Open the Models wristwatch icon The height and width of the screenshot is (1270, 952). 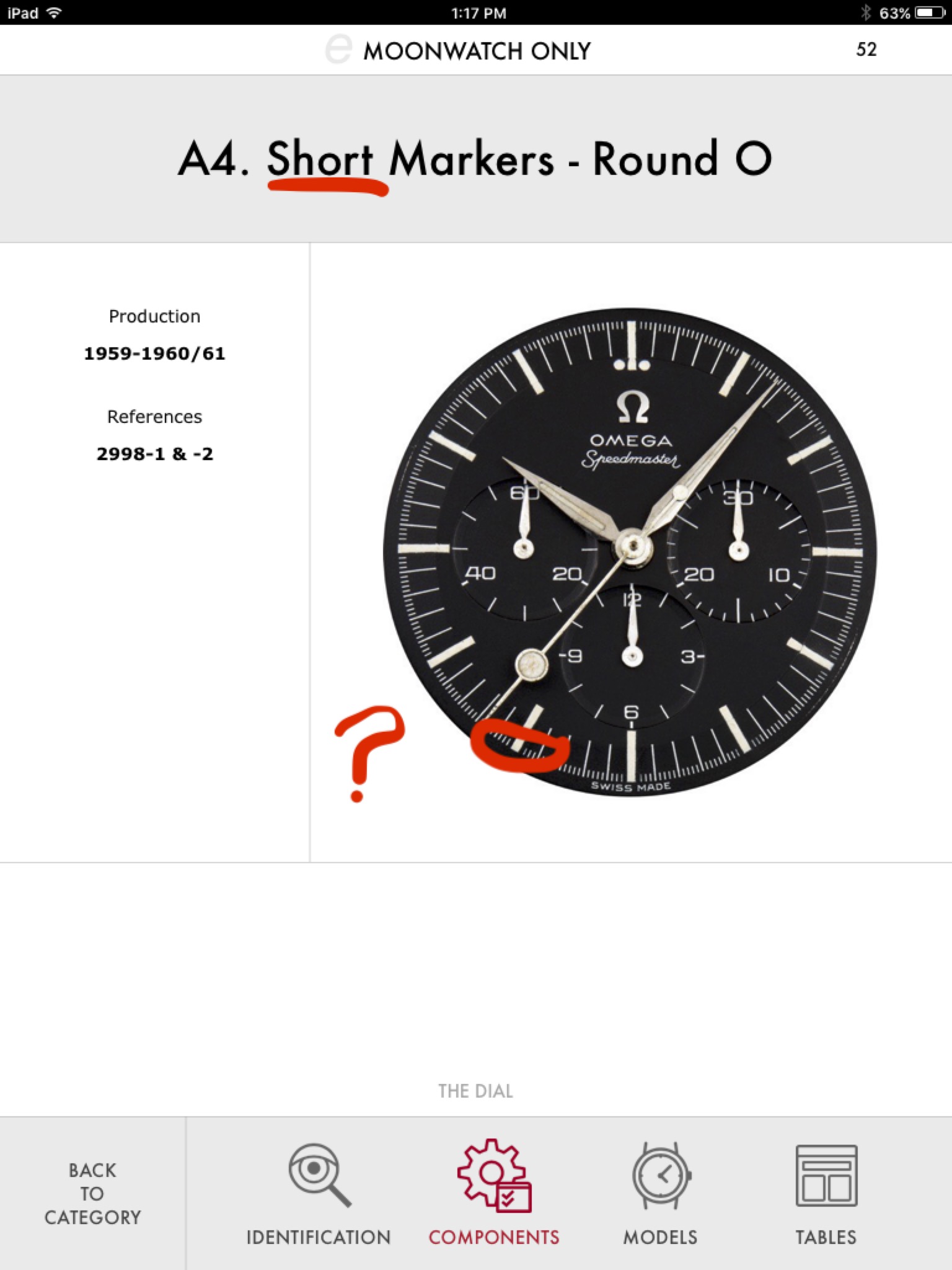(x=661, y=1175)
